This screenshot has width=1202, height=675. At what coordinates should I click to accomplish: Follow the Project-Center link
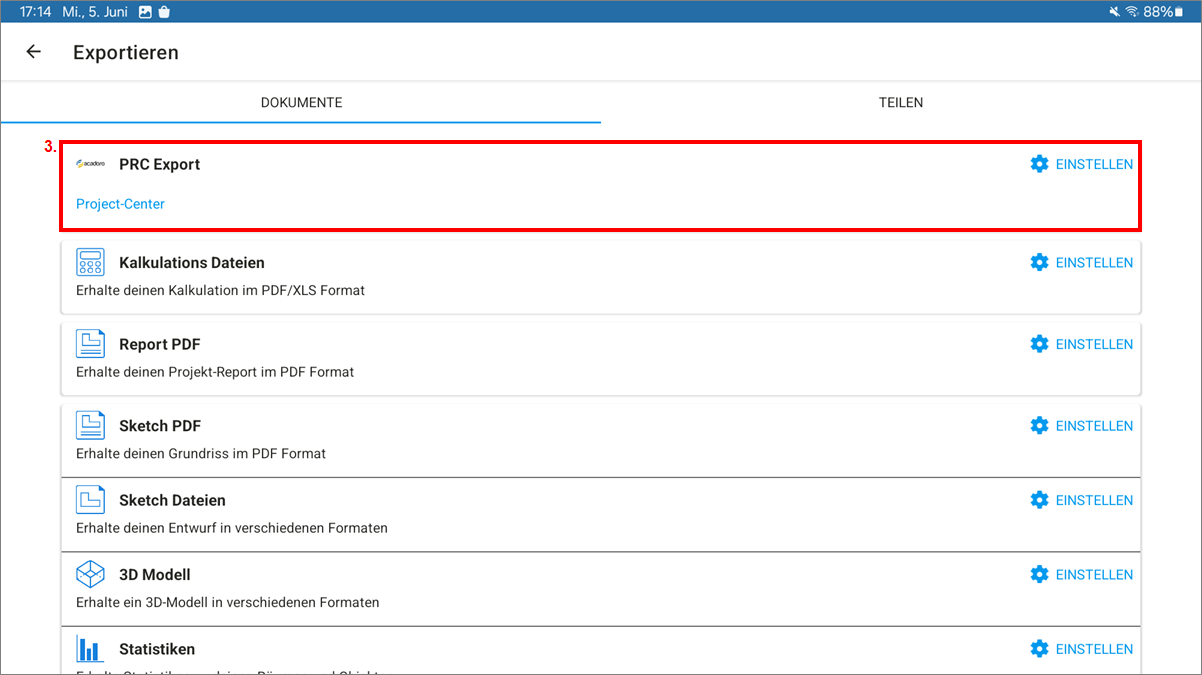tap(120, 204)
